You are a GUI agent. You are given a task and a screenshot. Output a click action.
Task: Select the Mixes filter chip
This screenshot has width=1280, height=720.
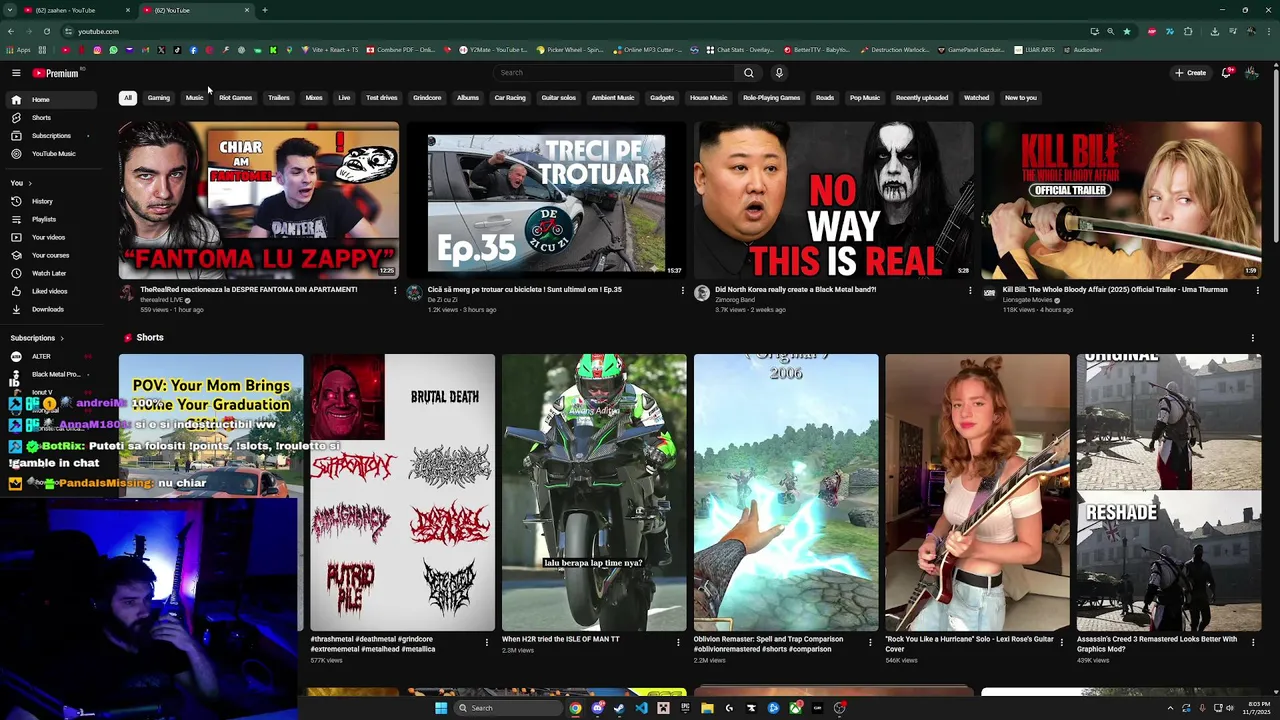314,98
